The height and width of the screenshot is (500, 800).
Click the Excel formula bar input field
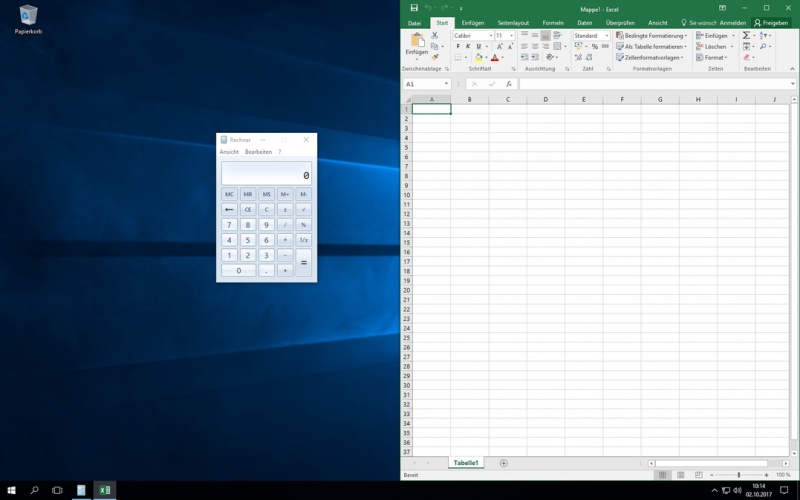[655, 84]
